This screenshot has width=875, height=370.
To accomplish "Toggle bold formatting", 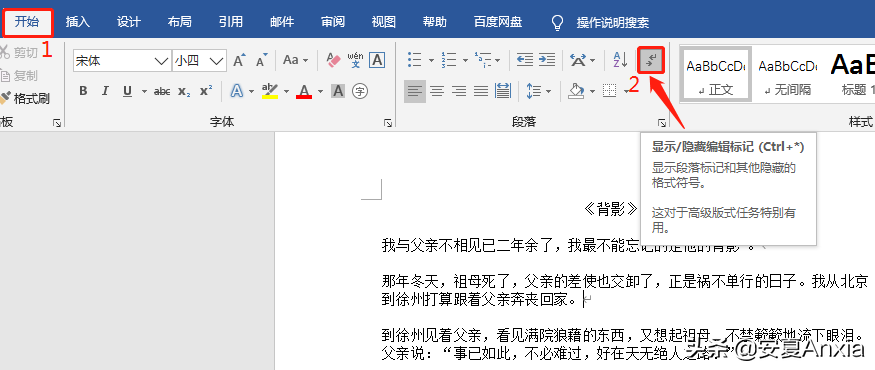I will (83, 91).
